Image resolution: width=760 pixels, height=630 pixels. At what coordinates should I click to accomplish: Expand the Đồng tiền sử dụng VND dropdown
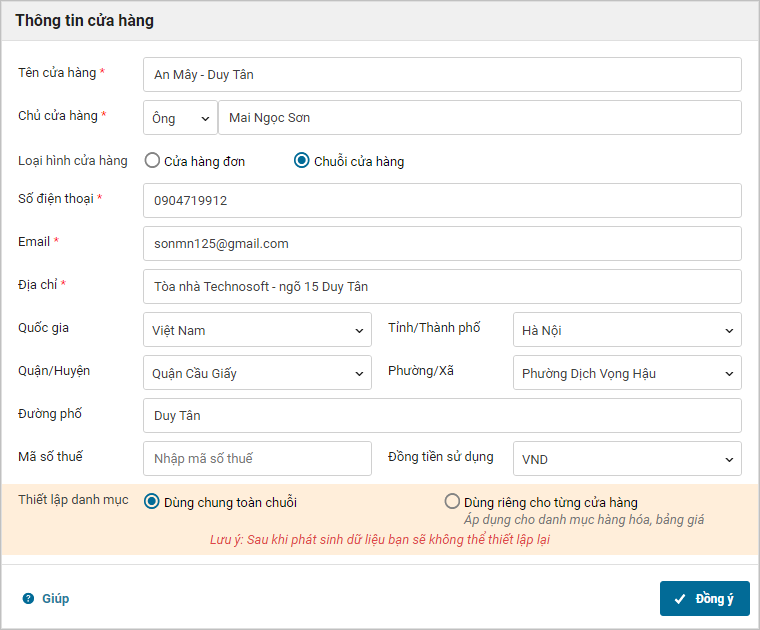627,459
